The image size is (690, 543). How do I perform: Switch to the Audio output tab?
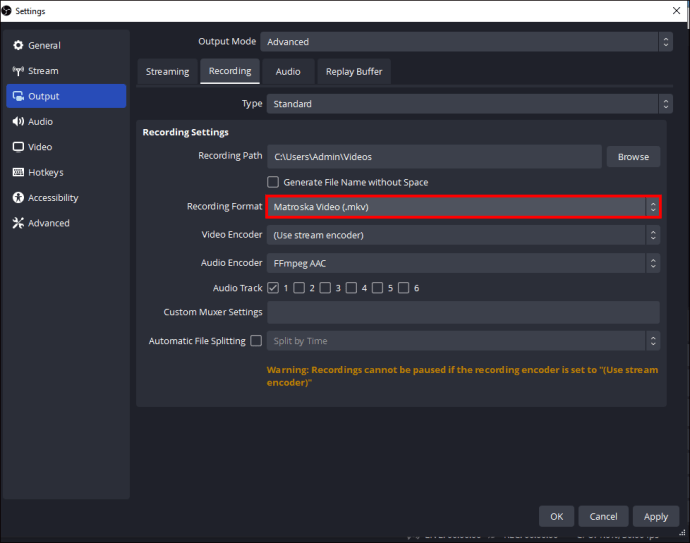coord(288,71)
